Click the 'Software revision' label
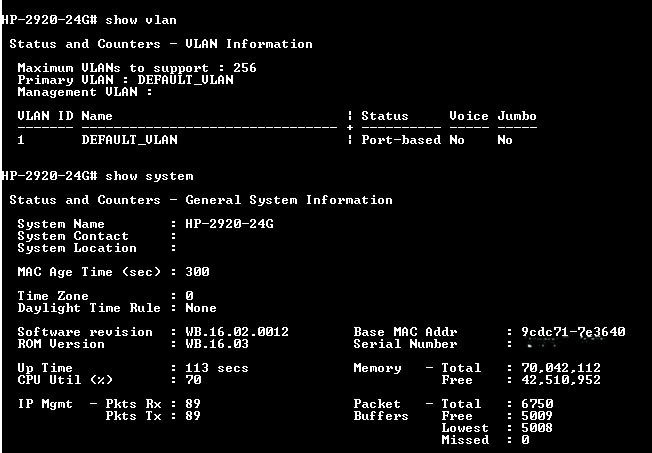 [x=85, y=332]
